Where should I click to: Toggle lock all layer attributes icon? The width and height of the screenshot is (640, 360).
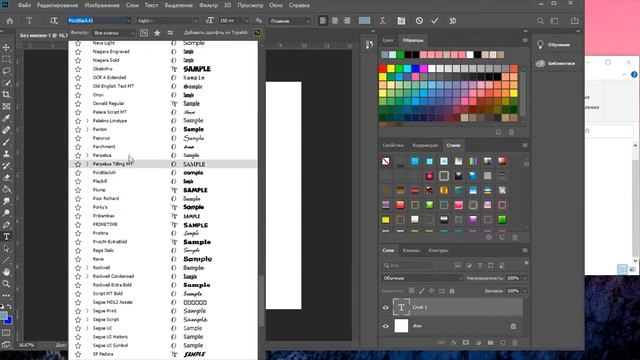(451, 291)
